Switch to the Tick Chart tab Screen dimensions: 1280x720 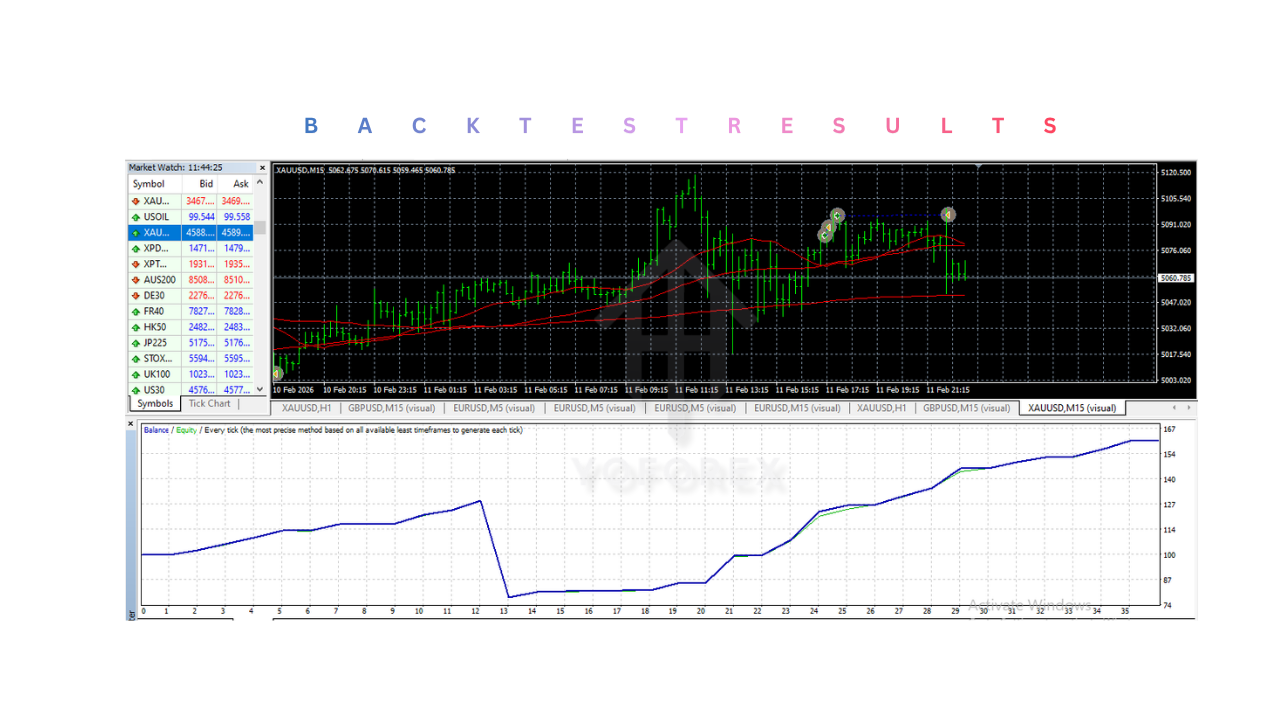pos(209,404)
